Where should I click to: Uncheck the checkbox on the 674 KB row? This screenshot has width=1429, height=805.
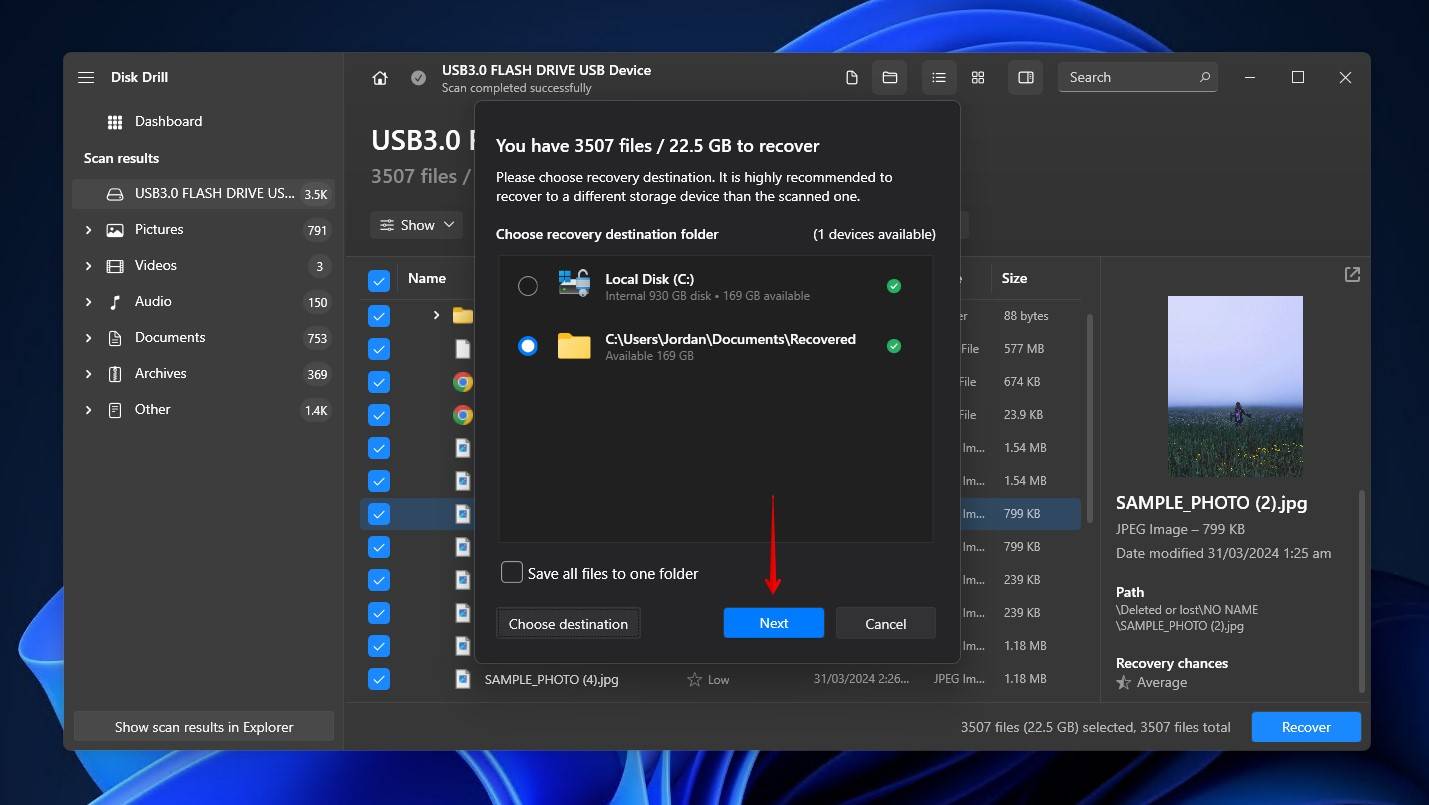tap(379, 382)
